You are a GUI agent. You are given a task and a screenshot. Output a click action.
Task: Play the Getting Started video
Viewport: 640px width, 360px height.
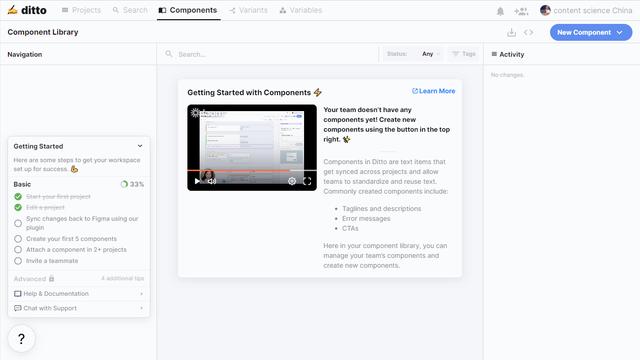tap(197, 181)
